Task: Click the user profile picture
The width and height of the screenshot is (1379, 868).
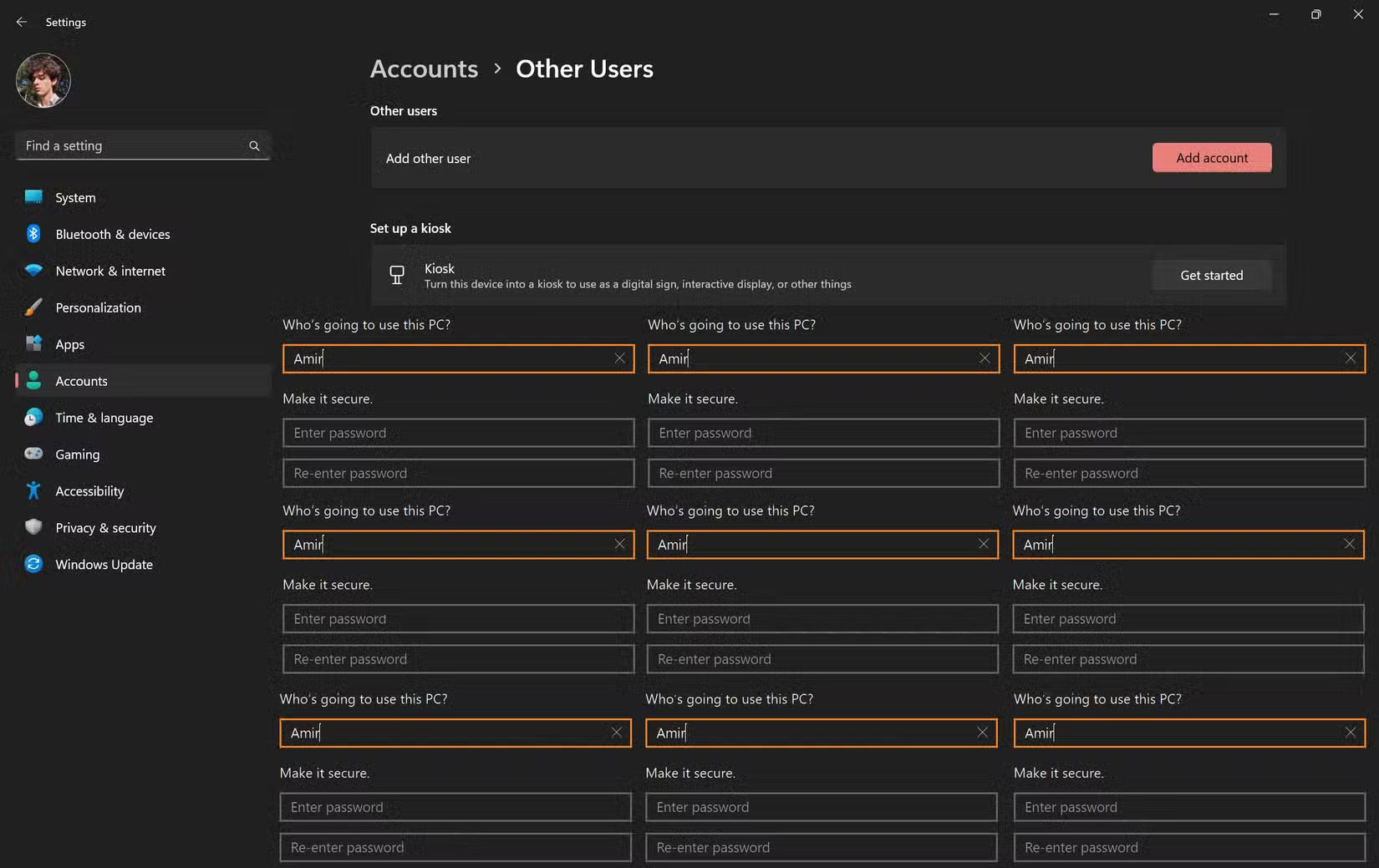Action: [43, 81]
